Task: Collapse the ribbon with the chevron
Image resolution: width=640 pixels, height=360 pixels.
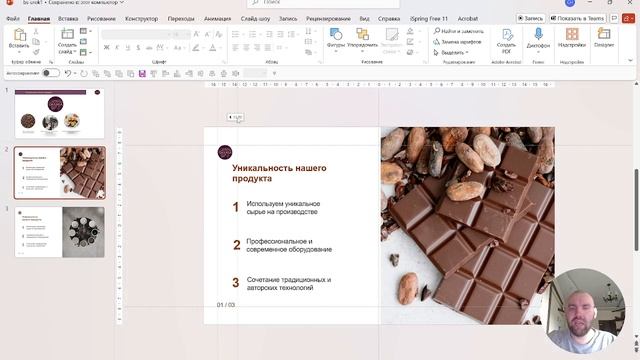Action: [x=630, y=60]
